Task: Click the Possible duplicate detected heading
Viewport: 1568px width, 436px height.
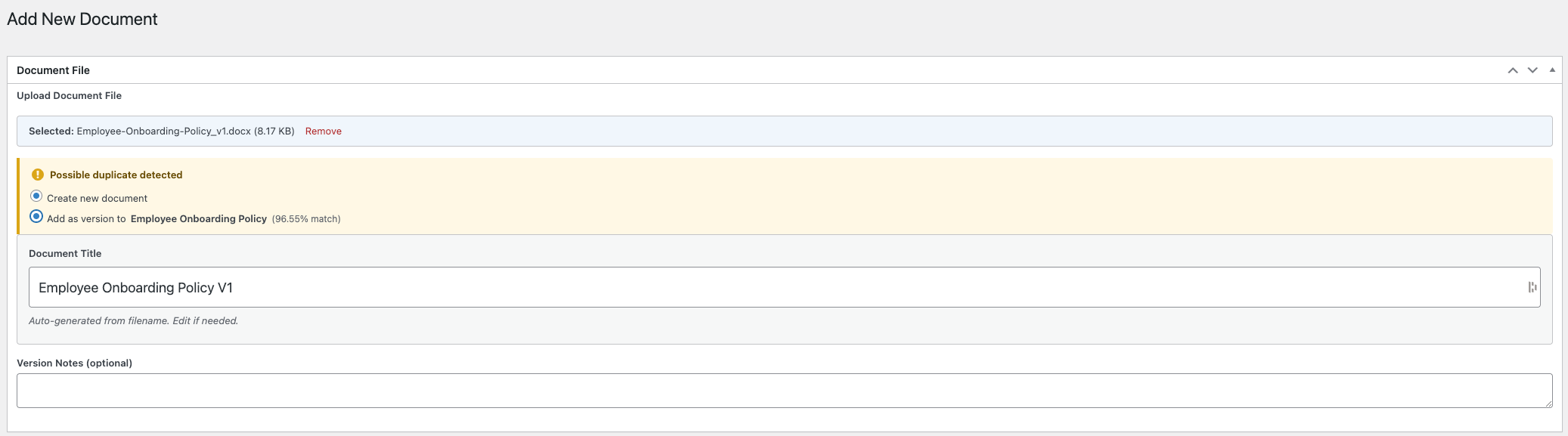Action: [116, 175]
